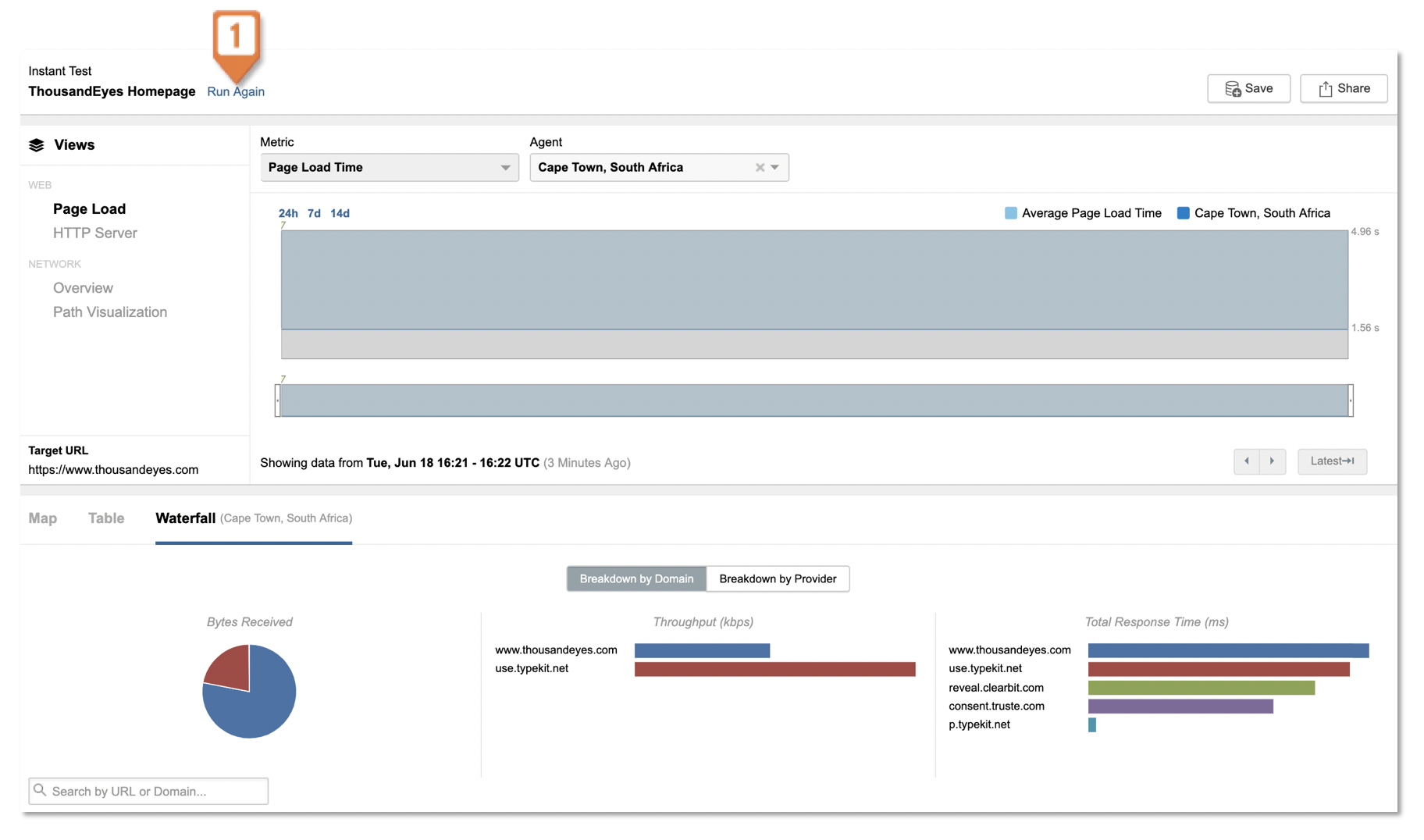Toggle Average Page Load Time legend swatch
Screen dimensions: 1424x840
point(1011,213)
